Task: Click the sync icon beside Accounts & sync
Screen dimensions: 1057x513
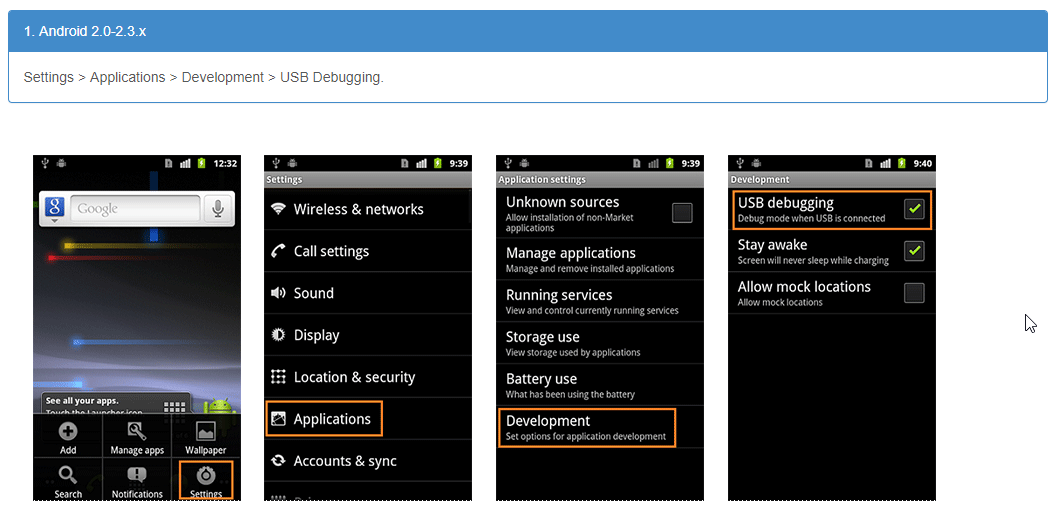Action: tap(278, 461)
